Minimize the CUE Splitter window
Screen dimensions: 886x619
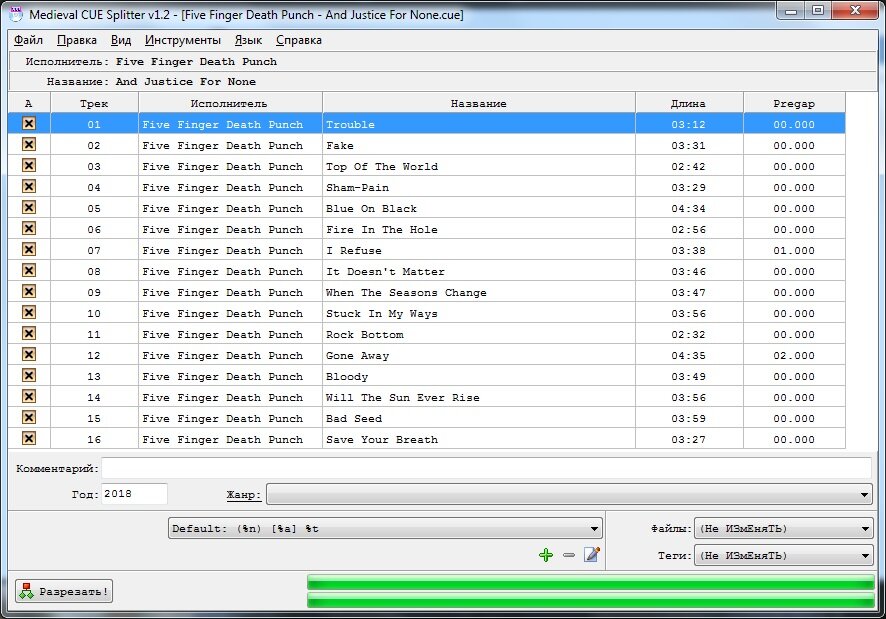point(791,11)
